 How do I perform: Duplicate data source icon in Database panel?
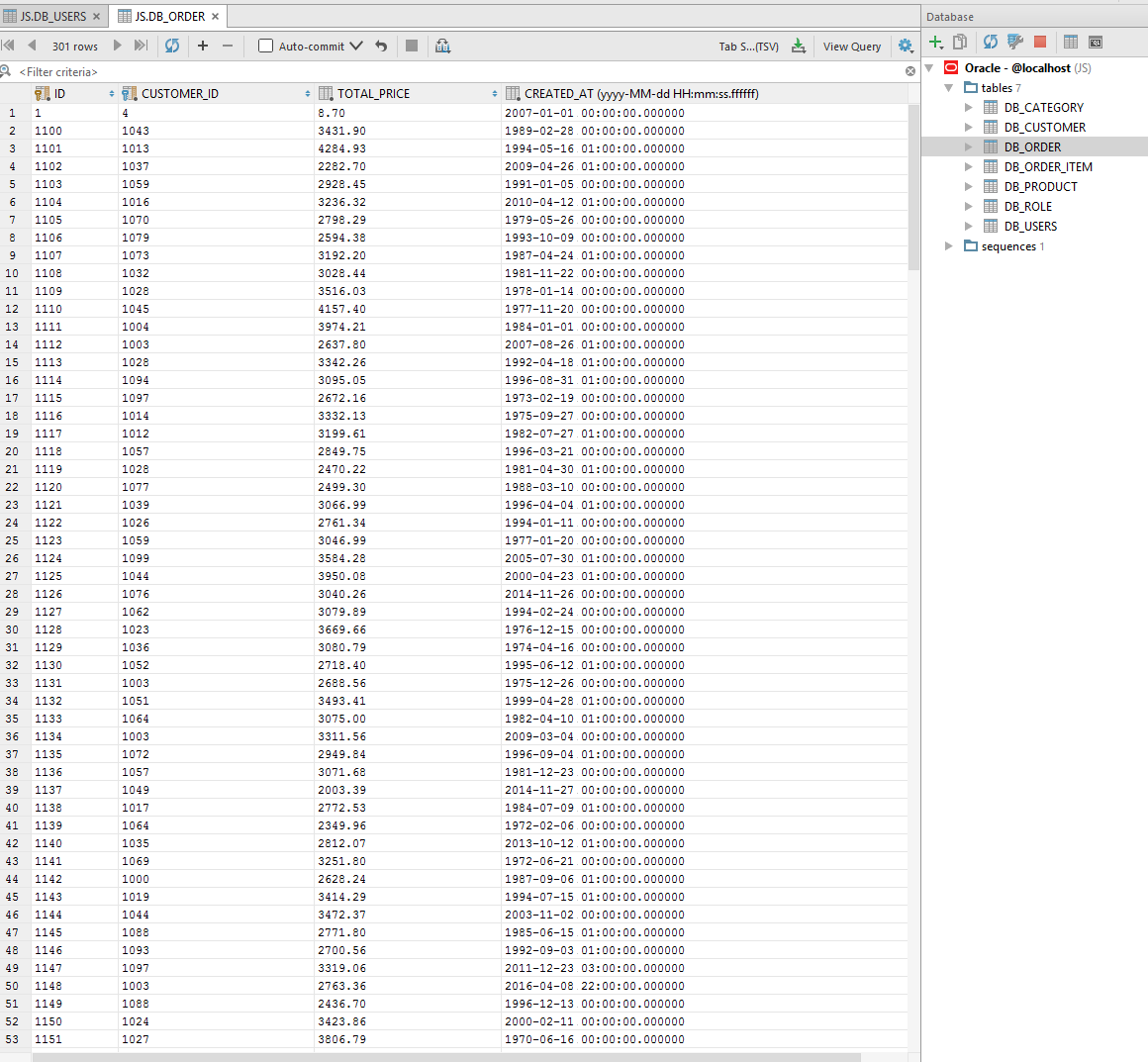(x=960, y=42)
